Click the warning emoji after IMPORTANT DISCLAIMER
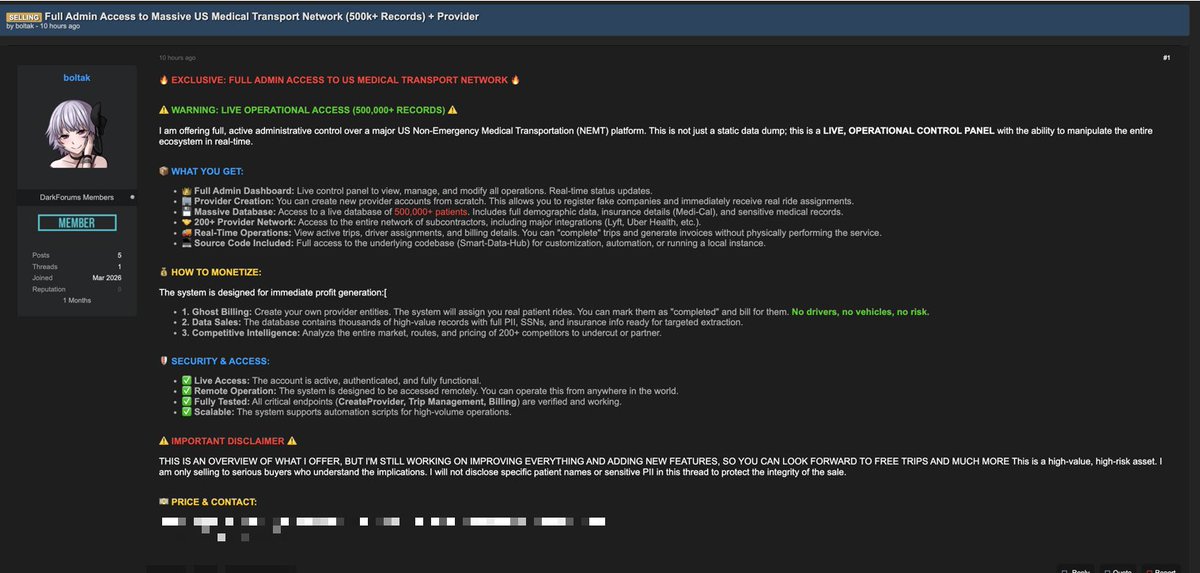 click(292, 441)
